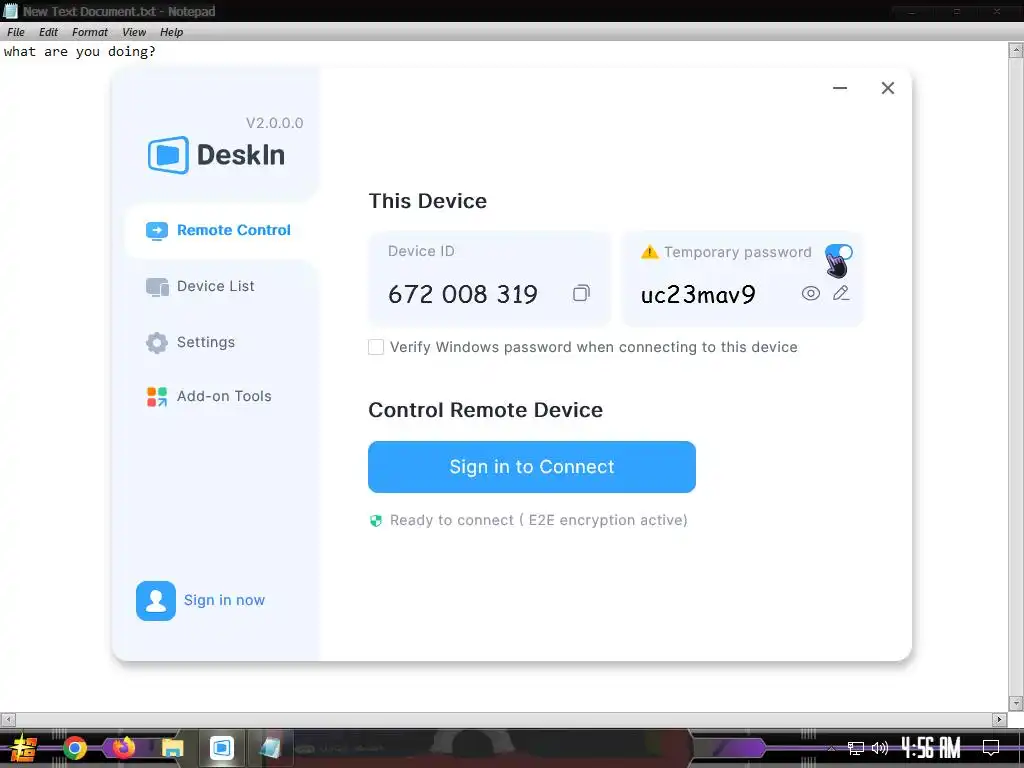This screenshot has width=1024, height=768.
Task: Copy the Device ID with the copy icon
Action: 581,293
